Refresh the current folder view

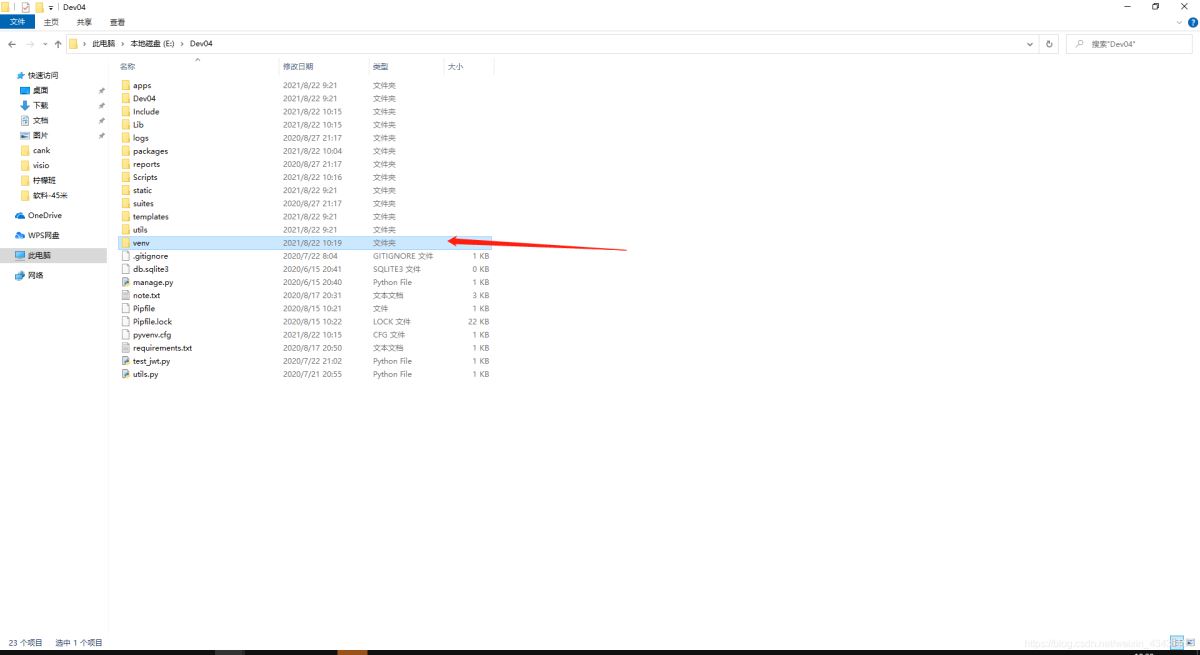[1049, 44]
